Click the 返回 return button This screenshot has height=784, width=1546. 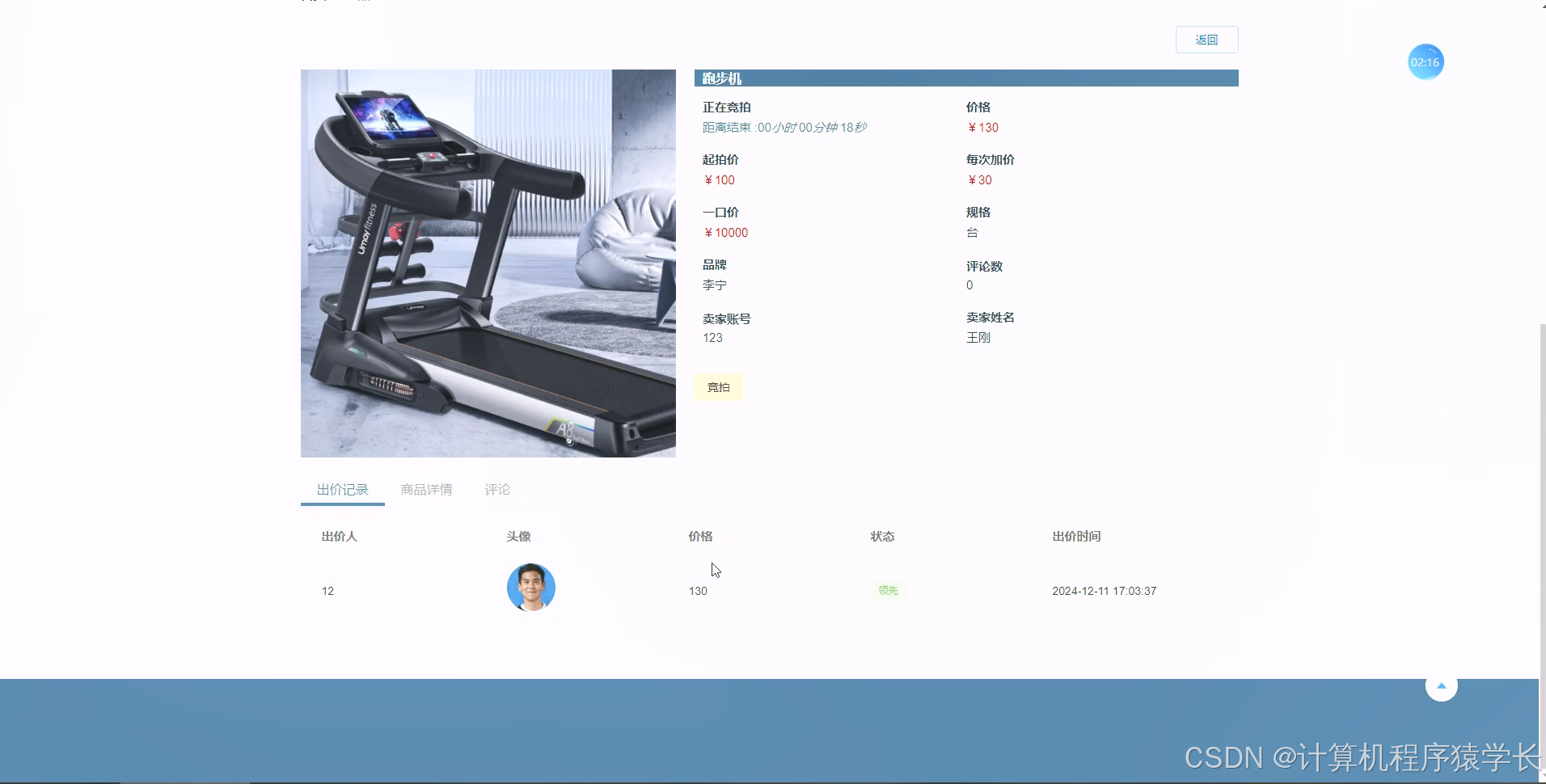pos(1206,40)
